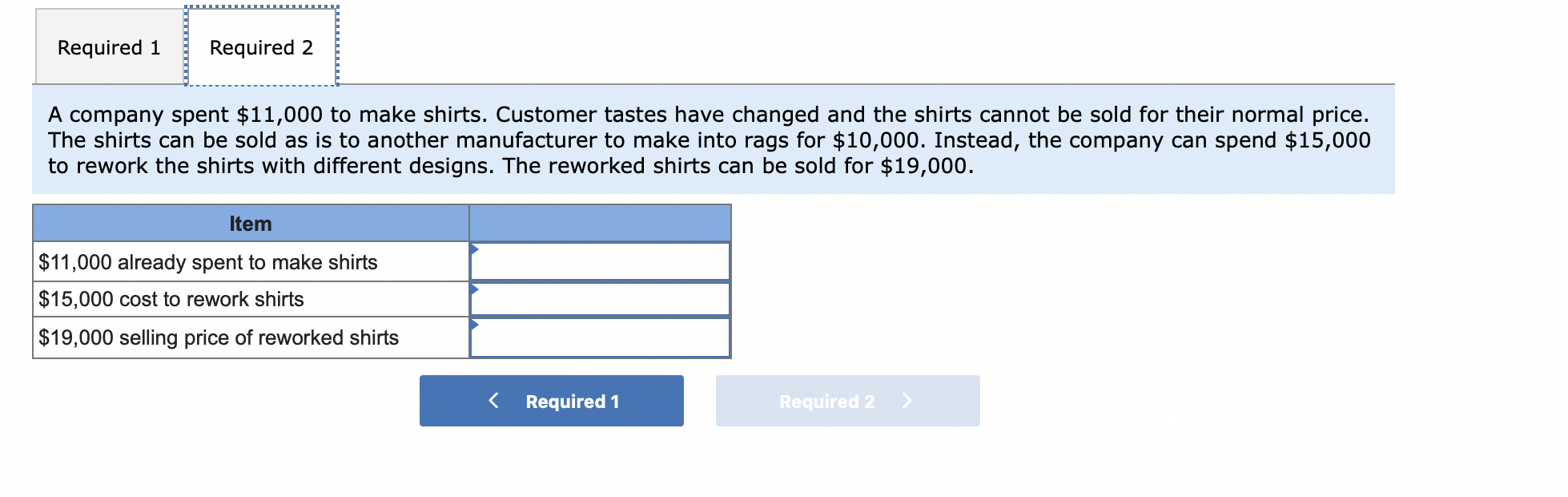
Task: Click the right chevron on the Required 2 button
Action: point(909,401)
